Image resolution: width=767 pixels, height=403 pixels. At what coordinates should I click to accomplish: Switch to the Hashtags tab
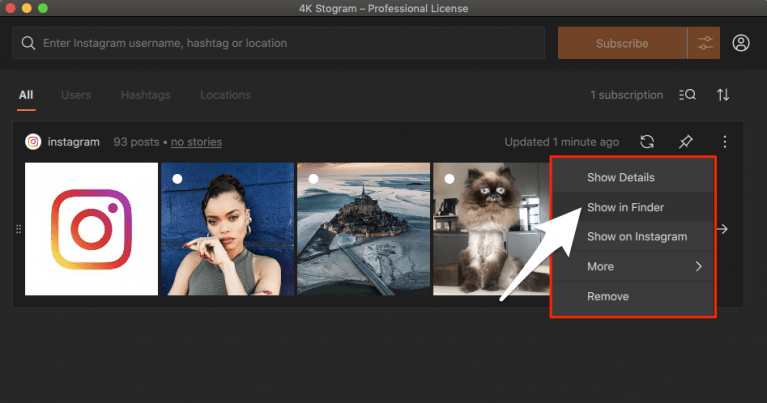pyautogui.click(x=146, y=95)
